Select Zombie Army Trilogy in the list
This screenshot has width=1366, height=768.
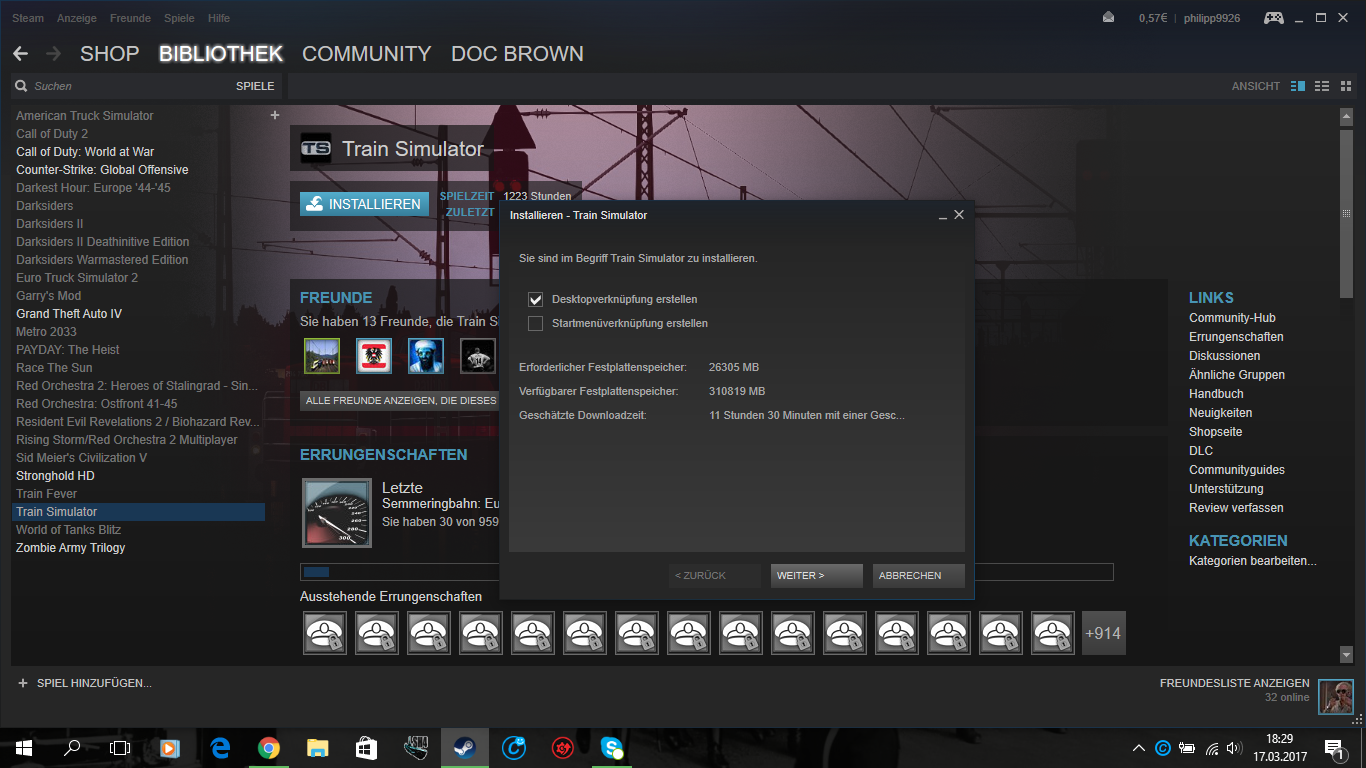pos(71,548)
